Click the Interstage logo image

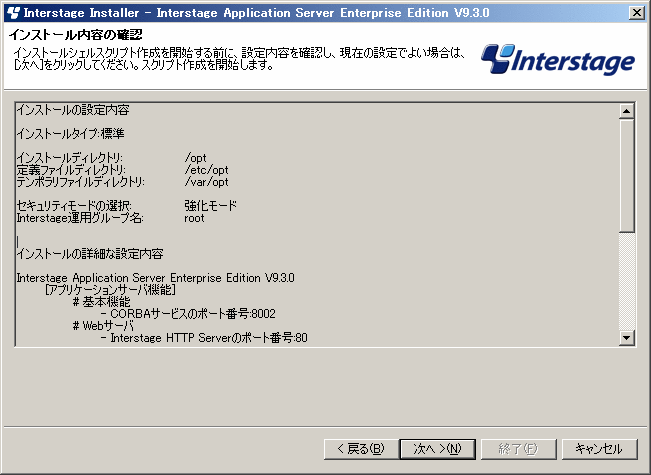[558, 59]
